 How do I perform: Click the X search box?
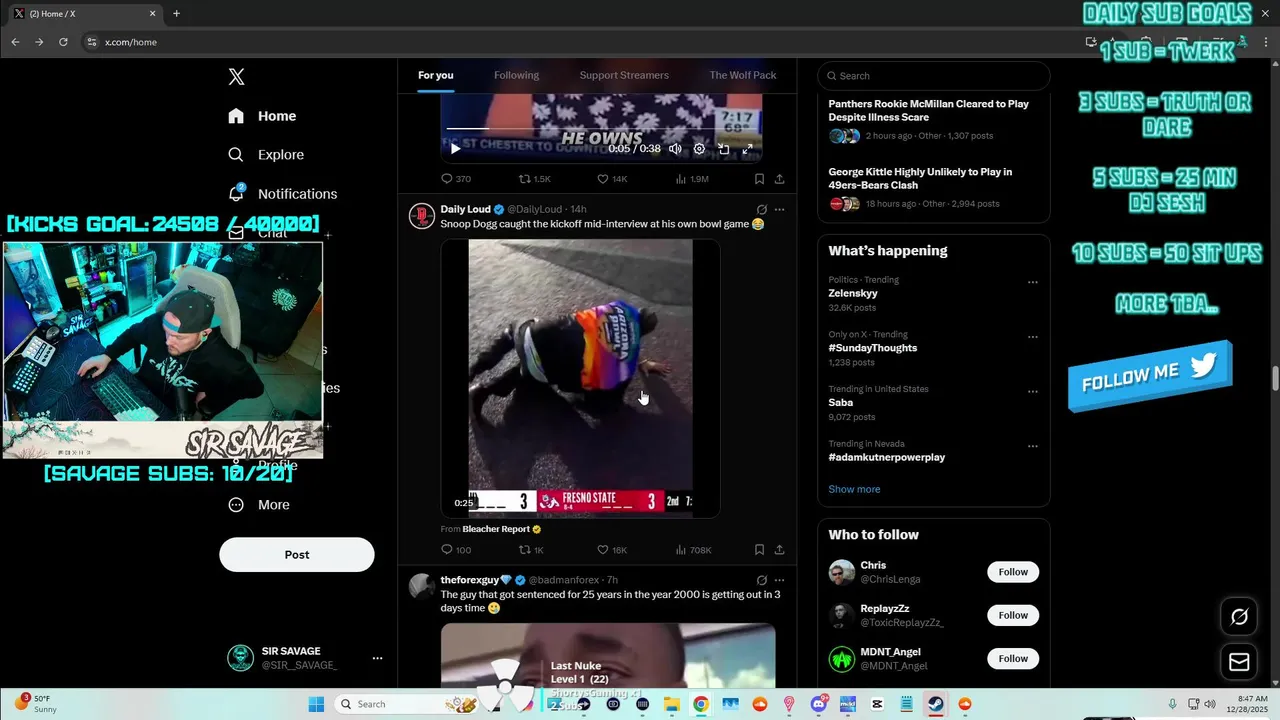tap(934, 76)
